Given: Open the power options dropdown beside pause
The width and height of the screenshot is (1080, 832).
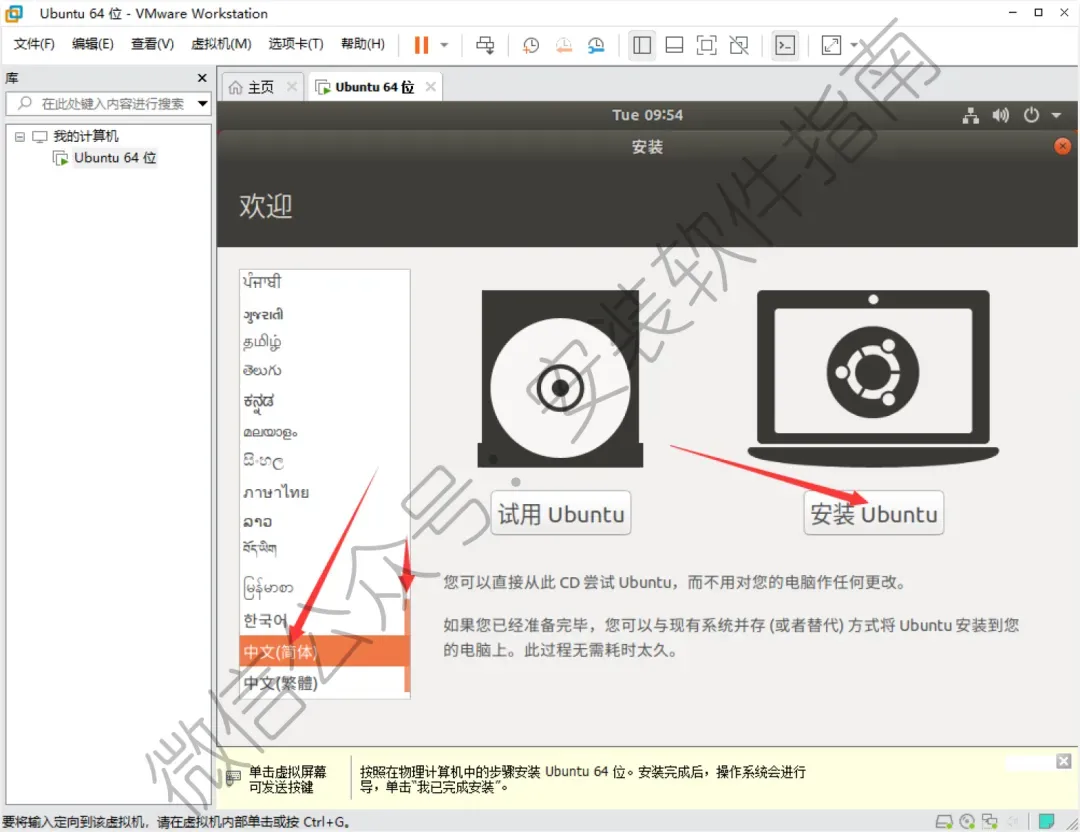Looking at the screenshot, I should [x=444, y=45].
